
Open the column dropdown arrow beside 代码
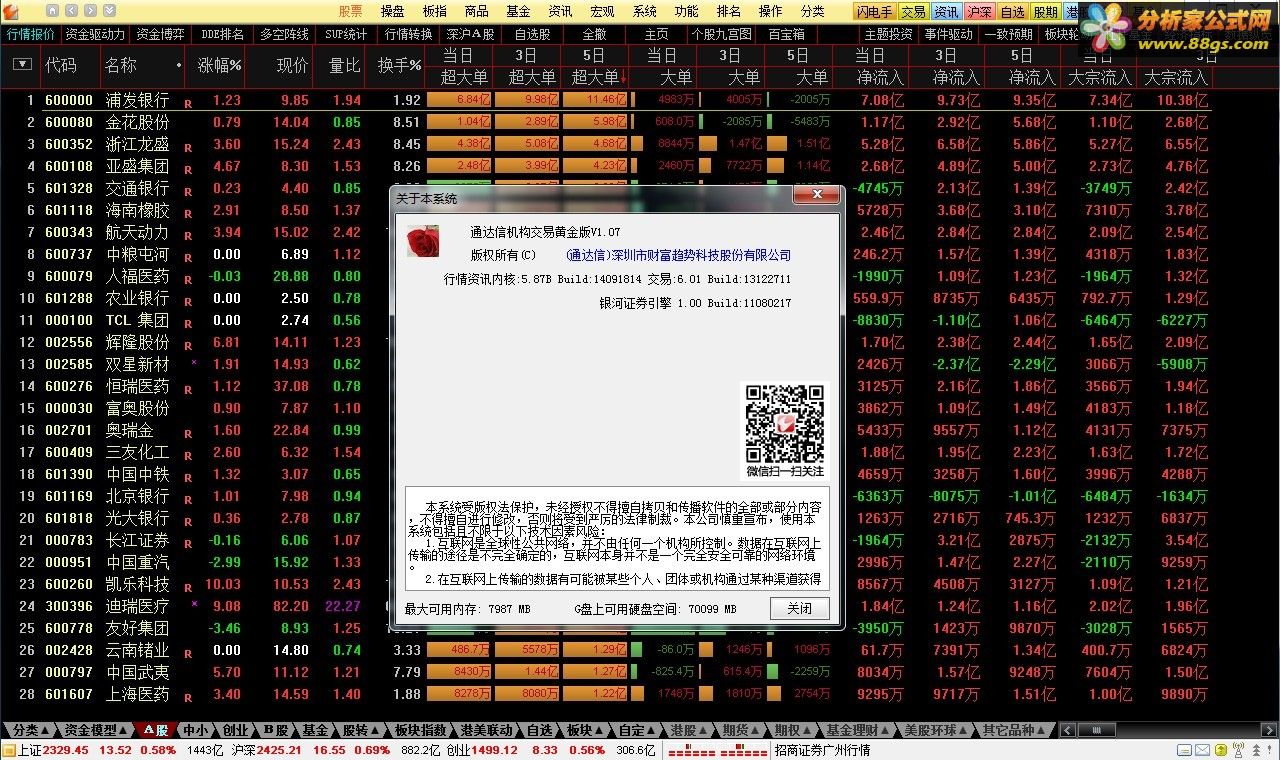[22, 65]
